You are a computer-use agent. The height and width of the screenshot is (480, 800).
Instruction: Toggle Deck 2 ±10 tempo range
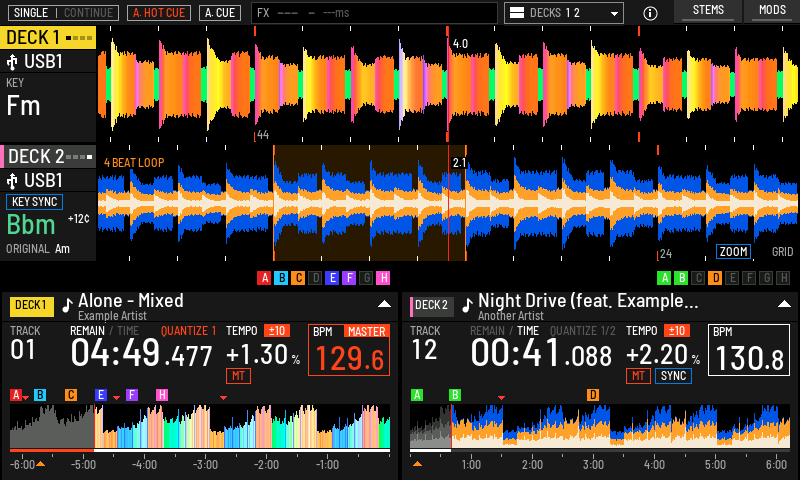pyautogui.click(x=677, y=331)
